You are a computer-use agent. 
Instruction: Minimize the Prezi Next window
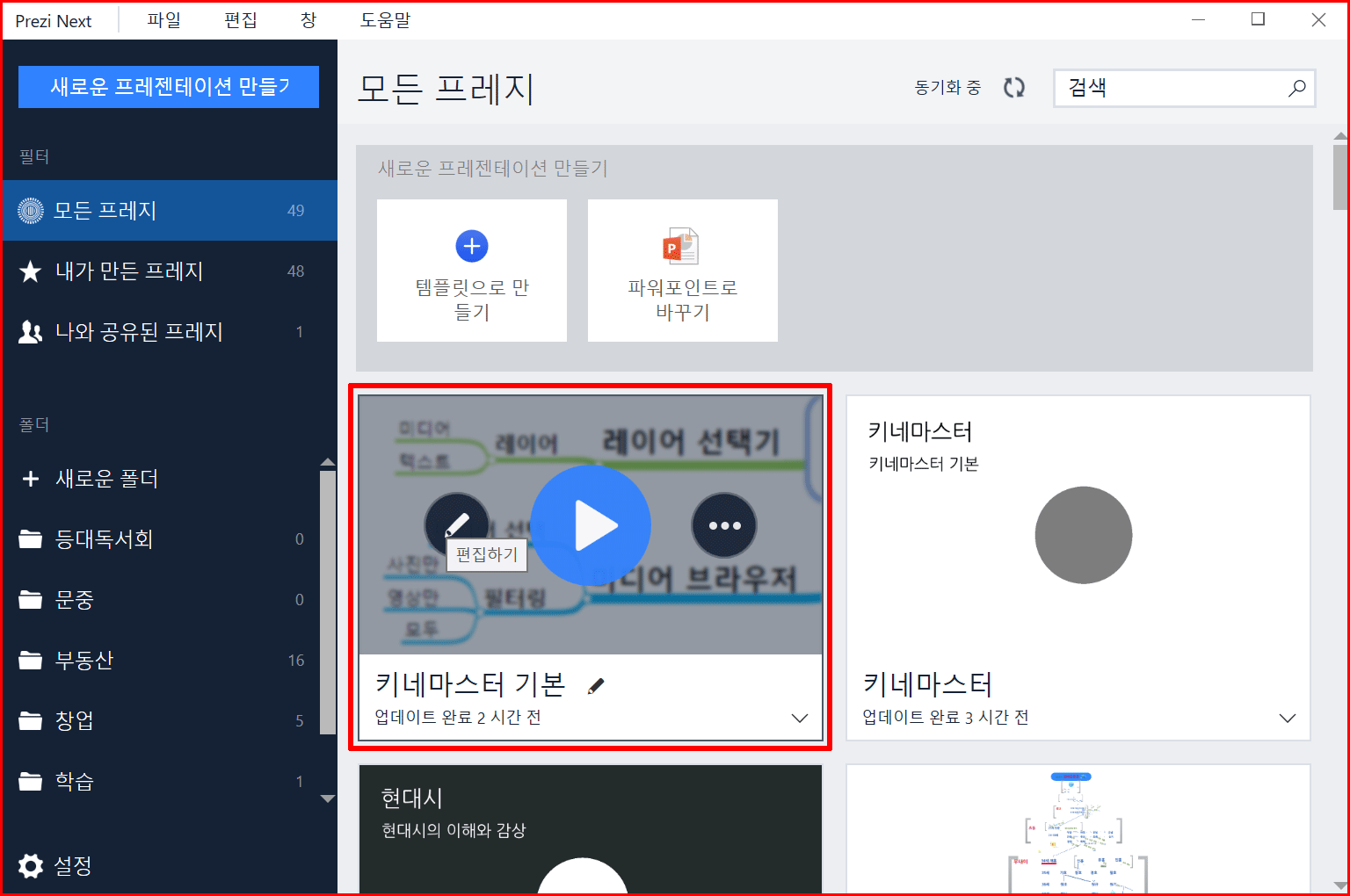tap(1198, 19)
